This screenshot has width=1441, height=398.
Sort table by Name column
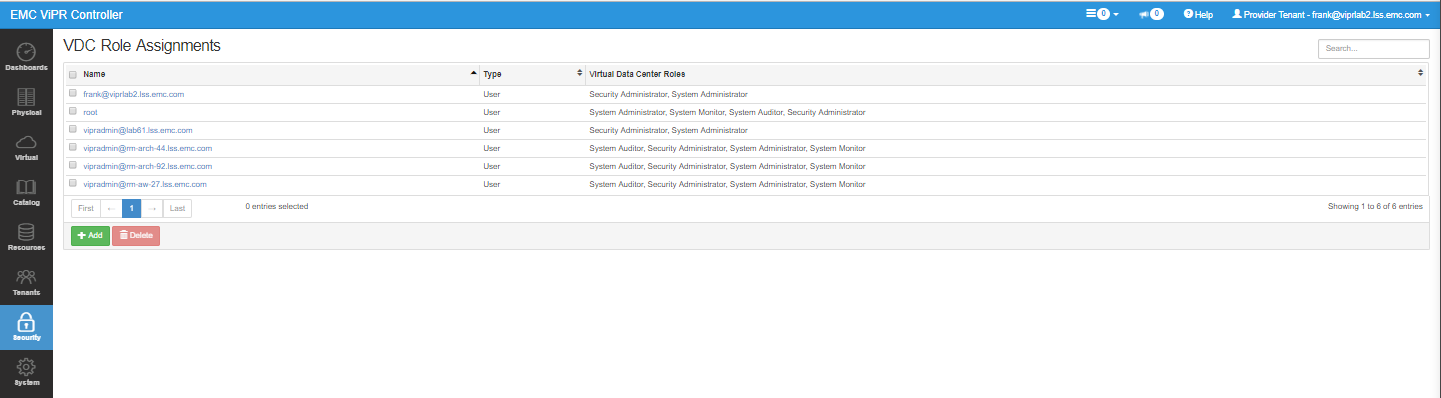point(280,74)
